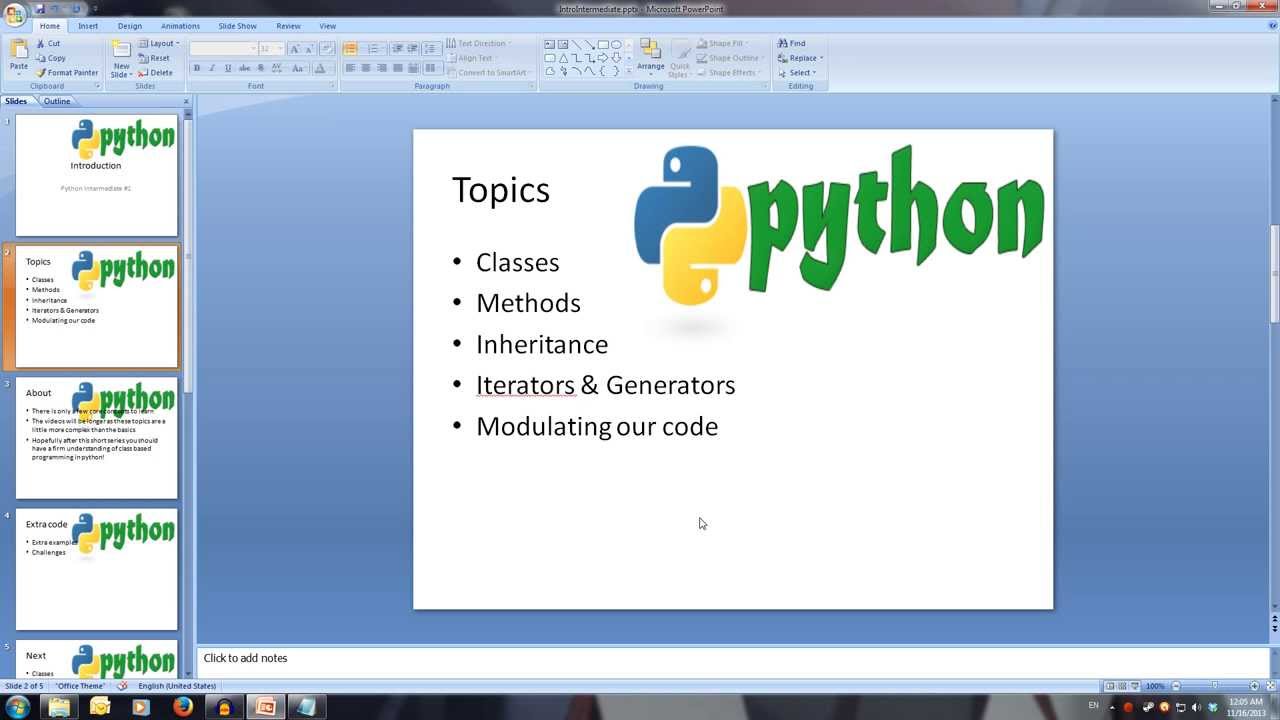Toggle Bold formatting
This screenshot has height=720, width=1280.
[x=196, y=68]
